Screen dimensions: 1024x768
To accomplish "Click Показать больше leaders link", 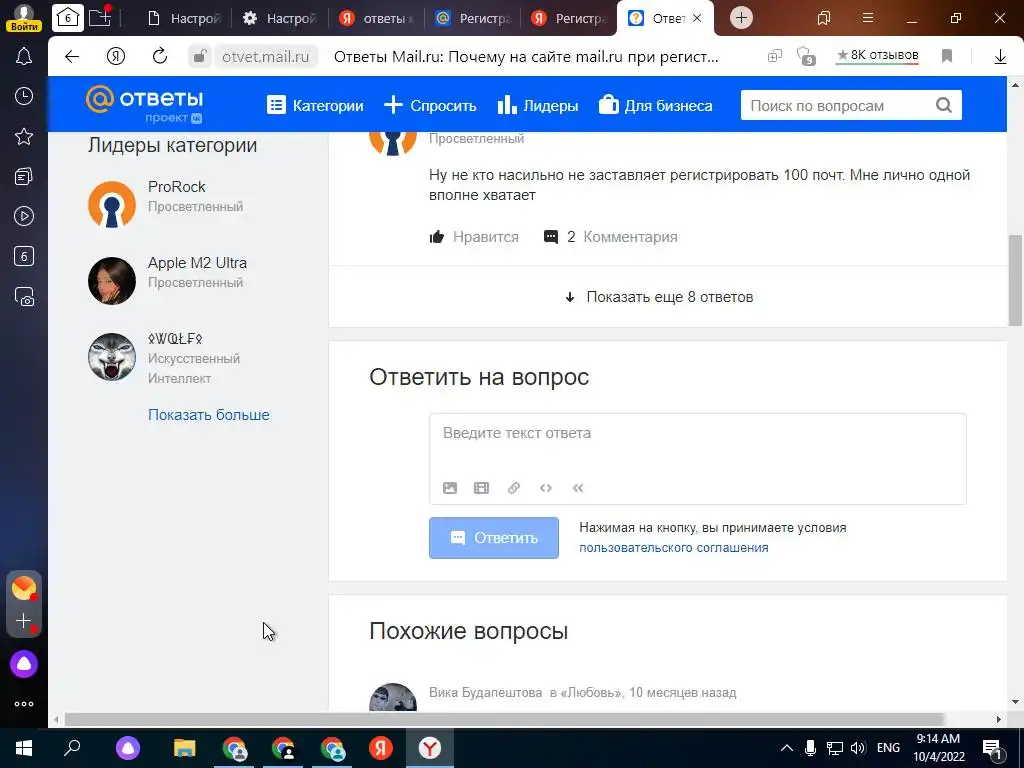I will 208,415.
